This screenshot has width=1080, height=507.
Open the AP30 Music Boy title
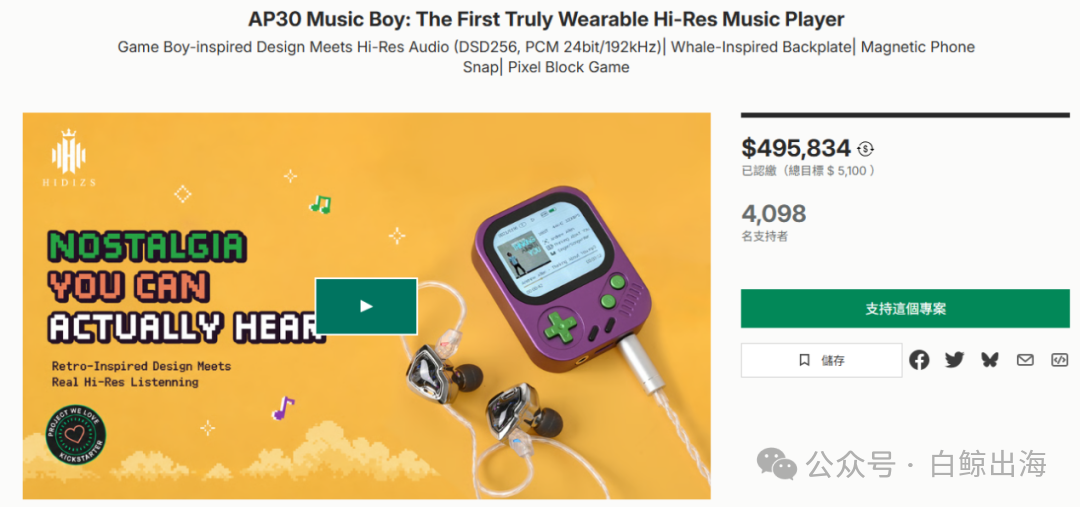[x=540, y=19]
